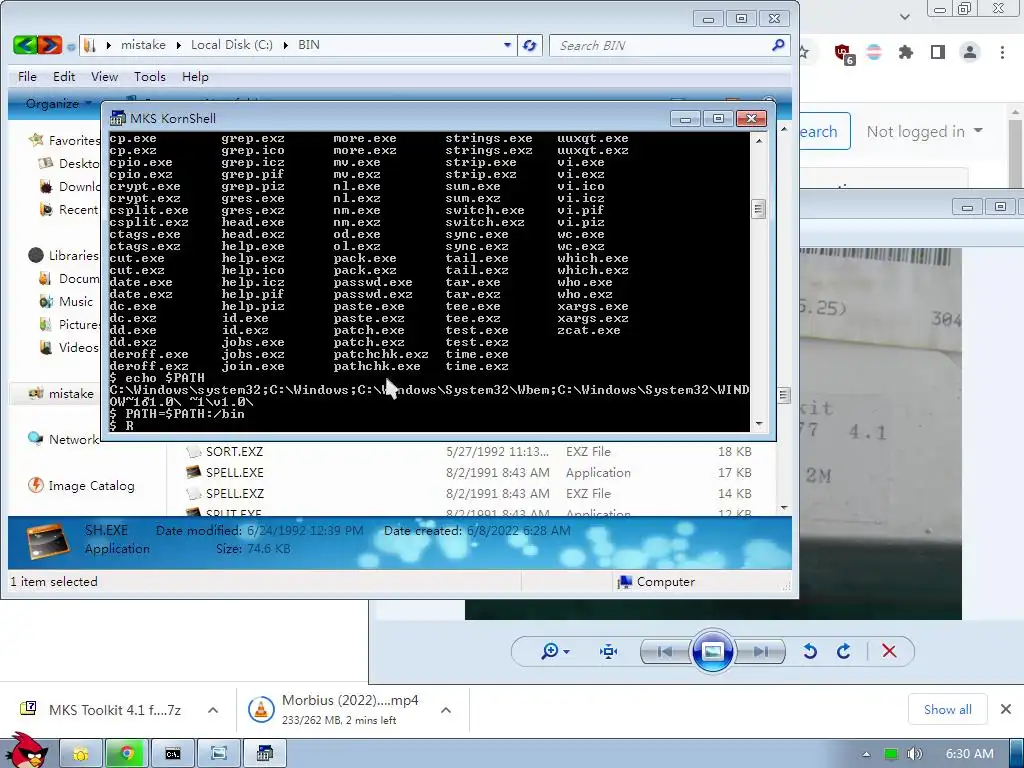Screen dimensions: 1024x768
Task: Show hidden tray icons arrow
Action: (x=867, y=754)
